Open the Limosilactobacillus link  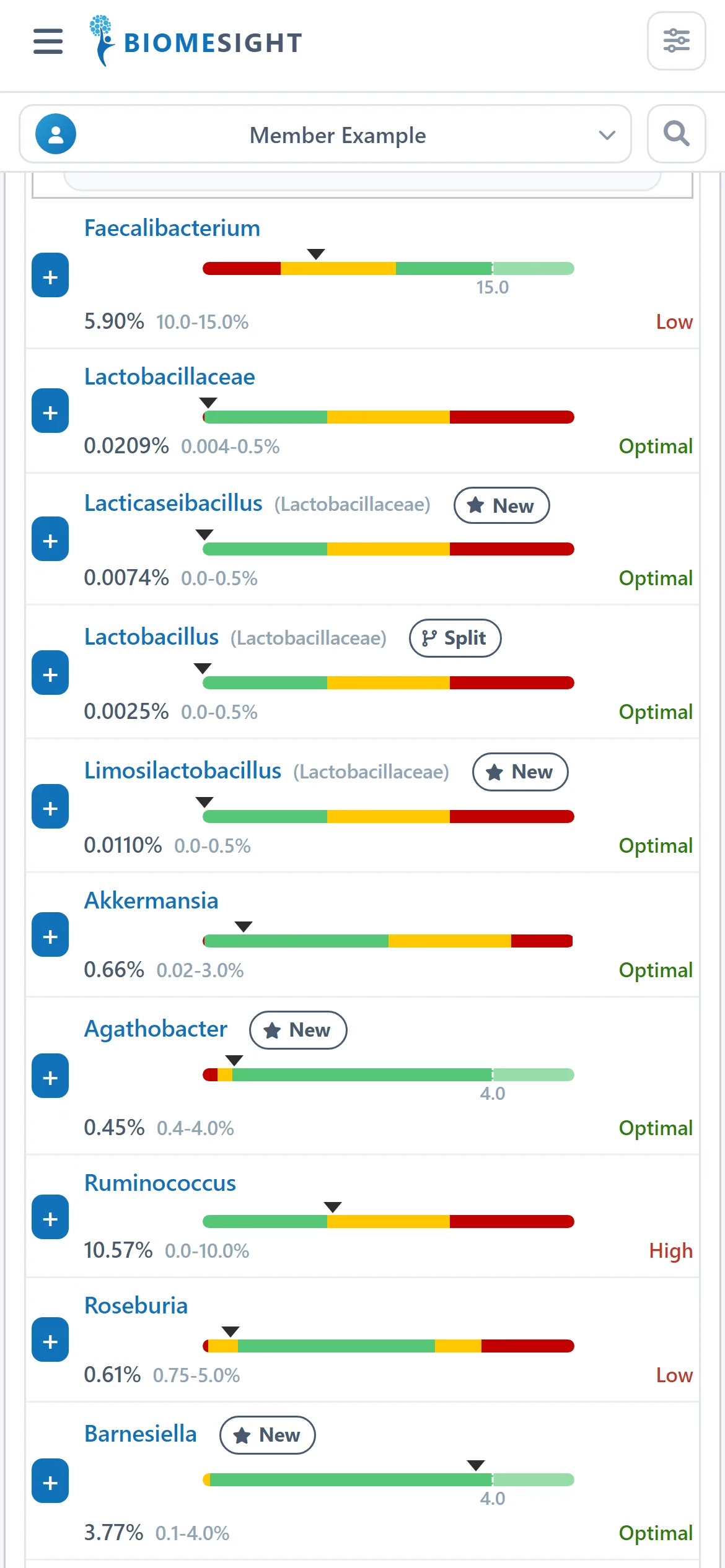183,770
